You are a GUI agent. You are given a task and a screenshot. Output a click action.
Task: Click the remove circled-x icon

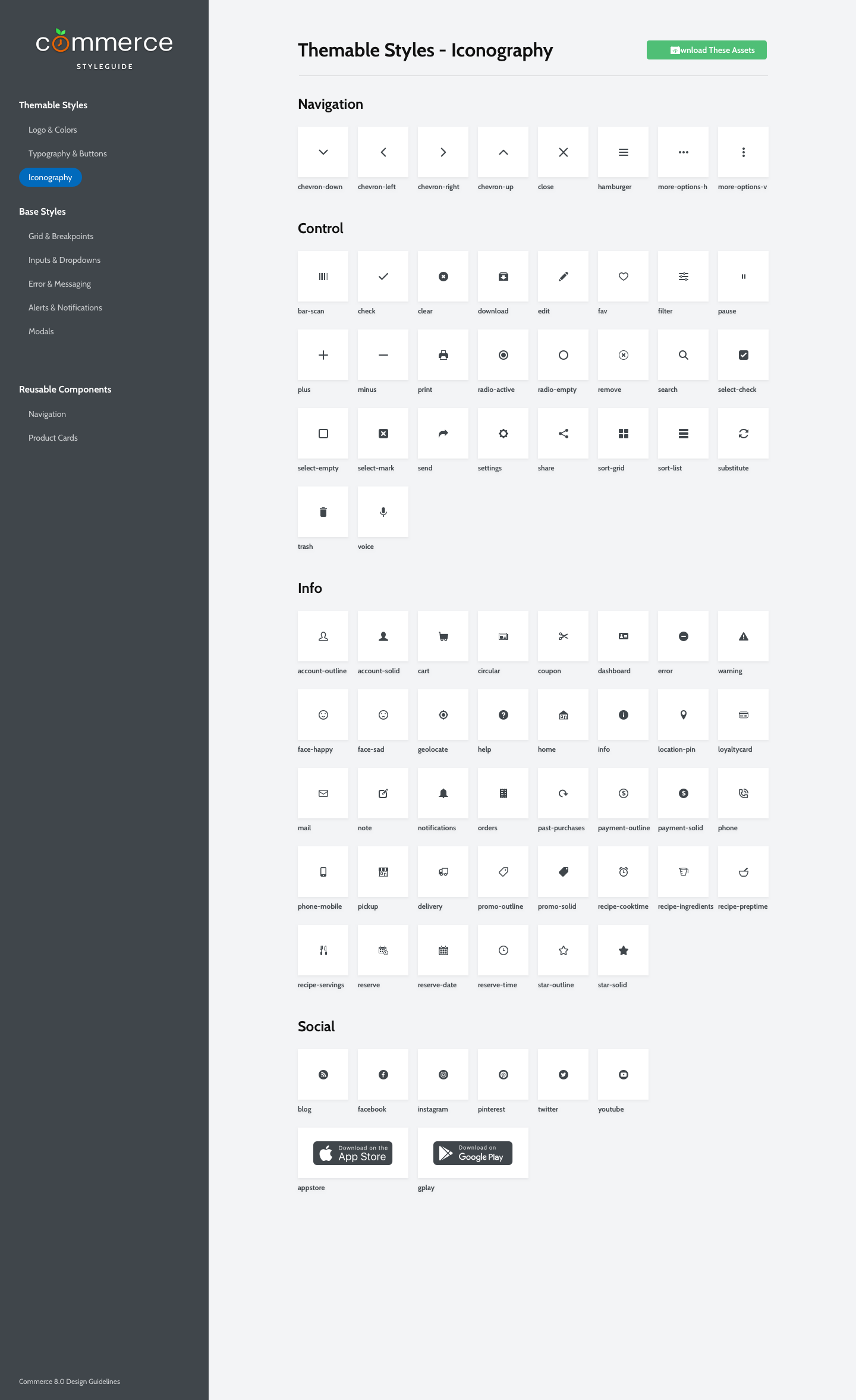[x=624, y=355]
